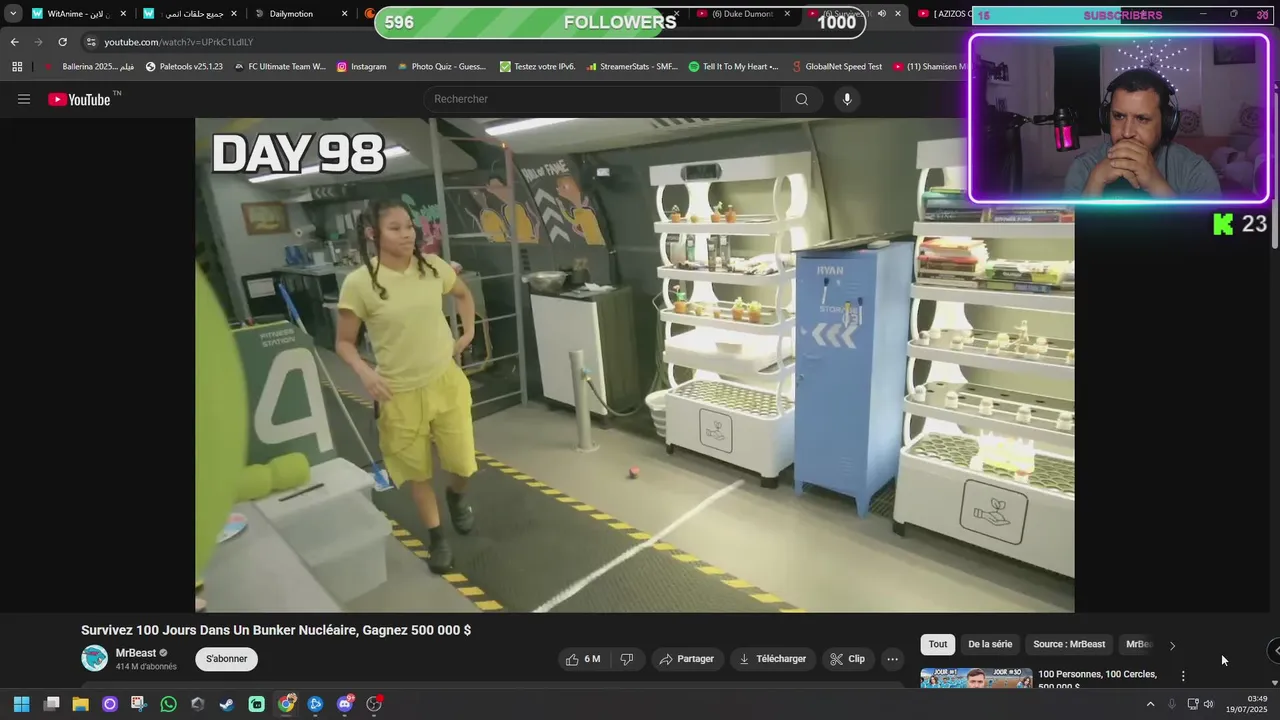Click the playing video frame

tap(635, 365)
